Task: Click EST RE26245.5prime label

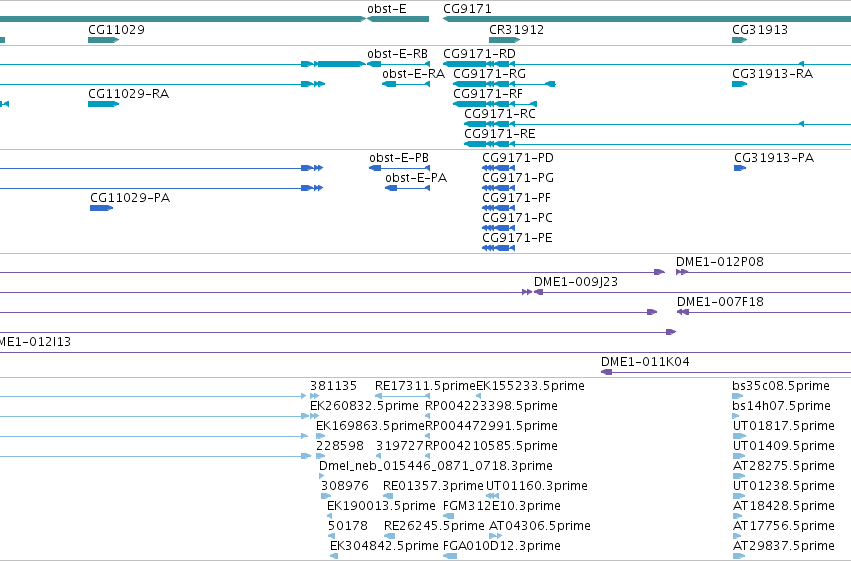Action: tap(434, 526)
